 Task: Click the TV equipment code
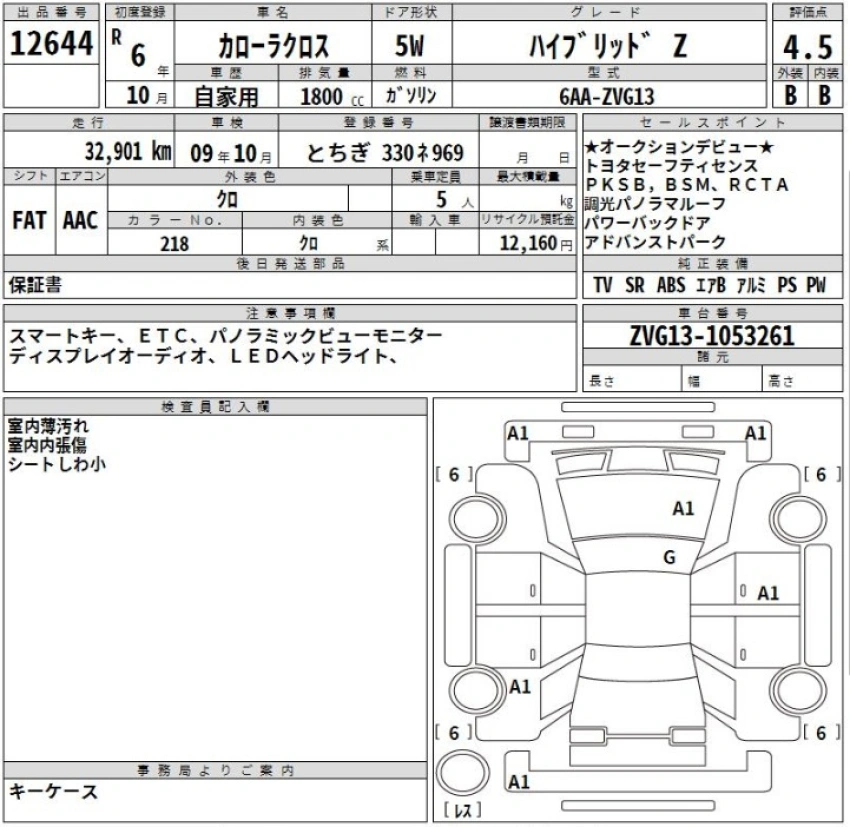tap(603, 285)
